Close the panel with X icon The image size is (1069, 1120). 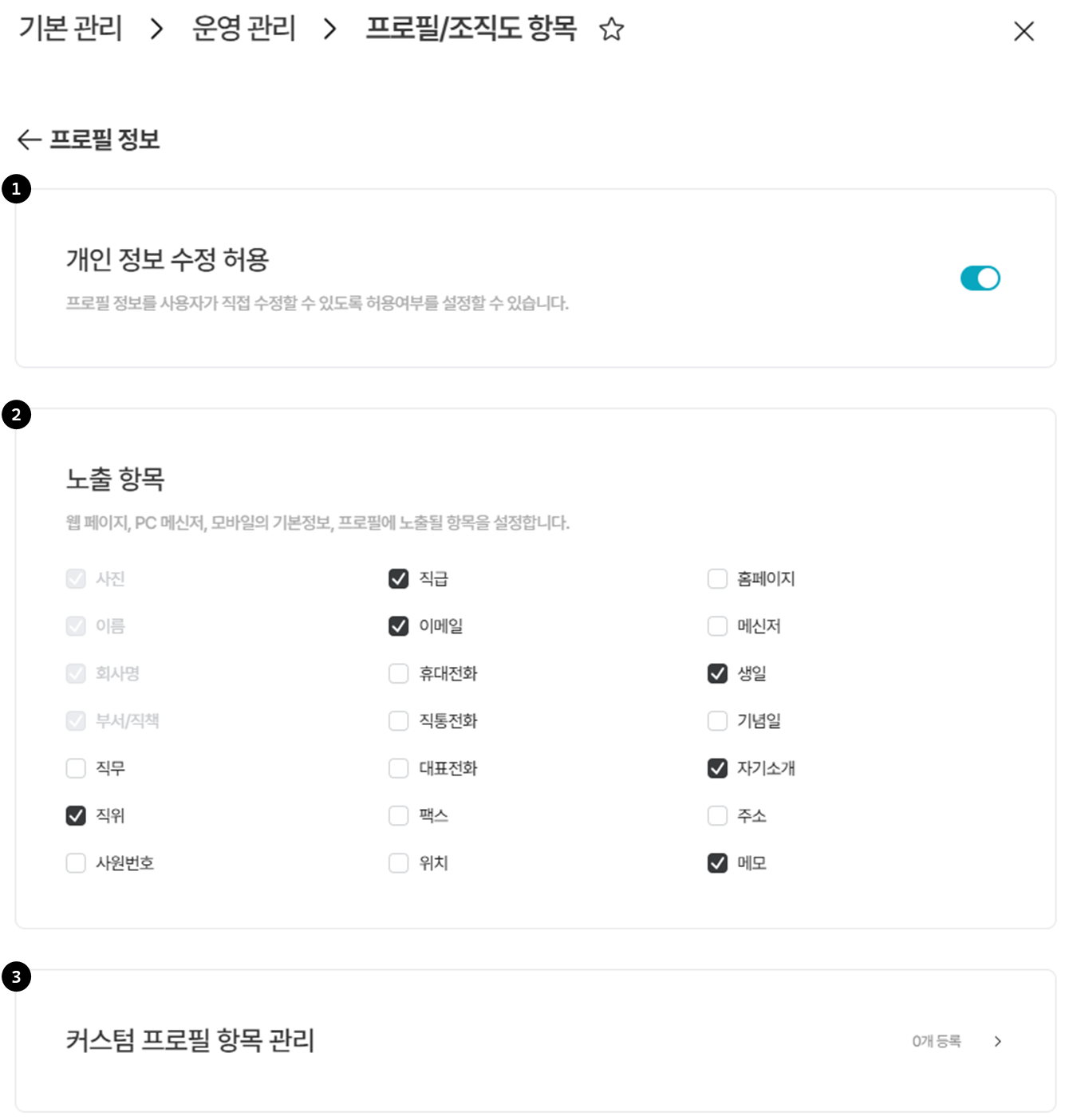1024,31
